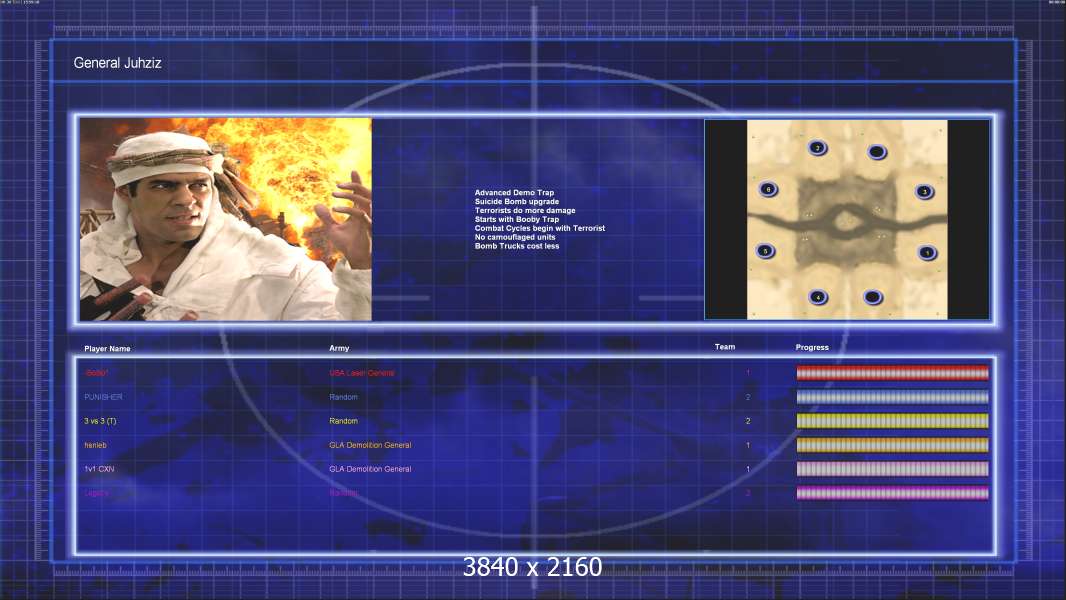
Task: Click the Suicide Bomb upgrade line
Action: click(517, 202)
